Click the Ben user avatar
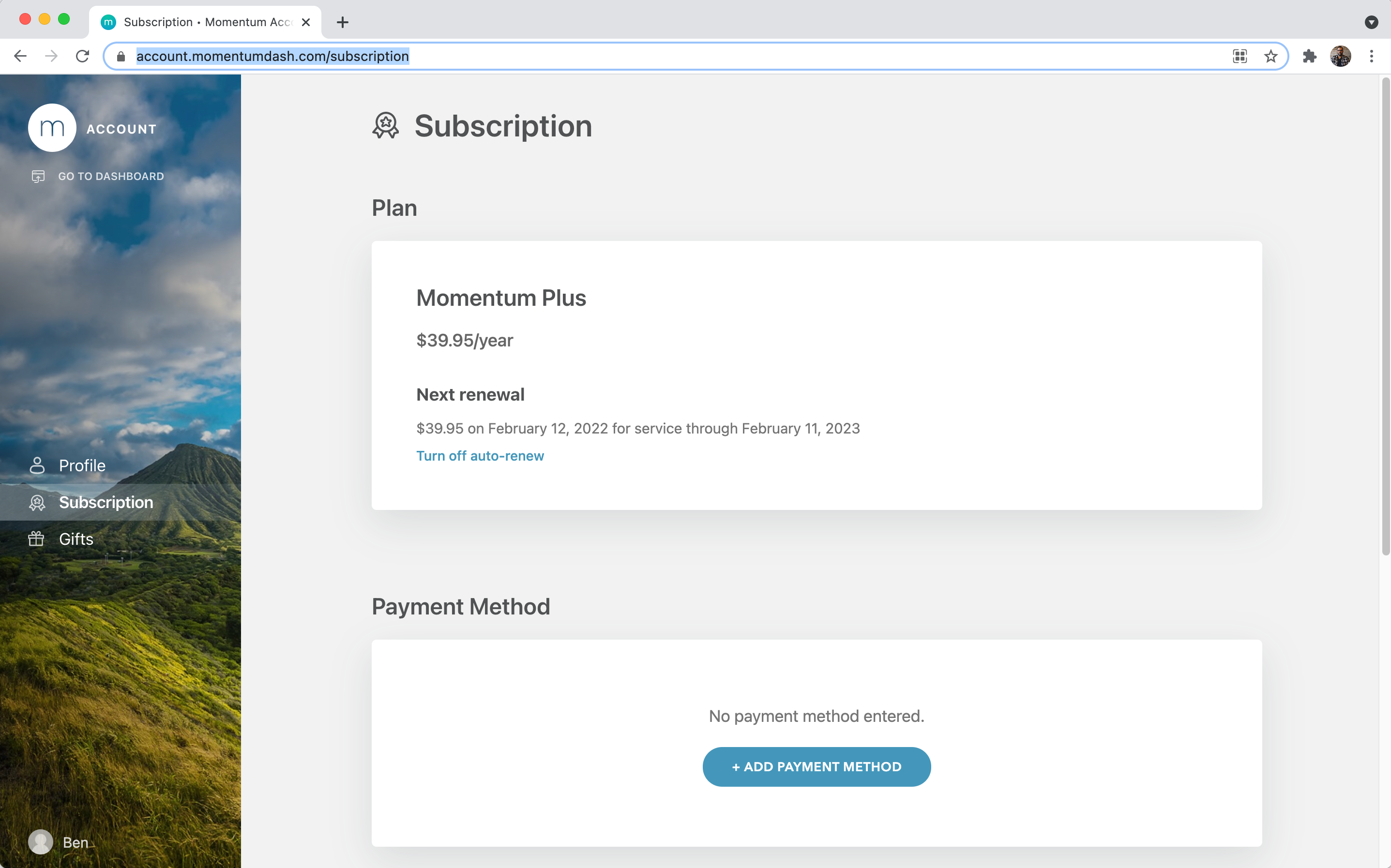1391x868 pixels. (41, 842)
